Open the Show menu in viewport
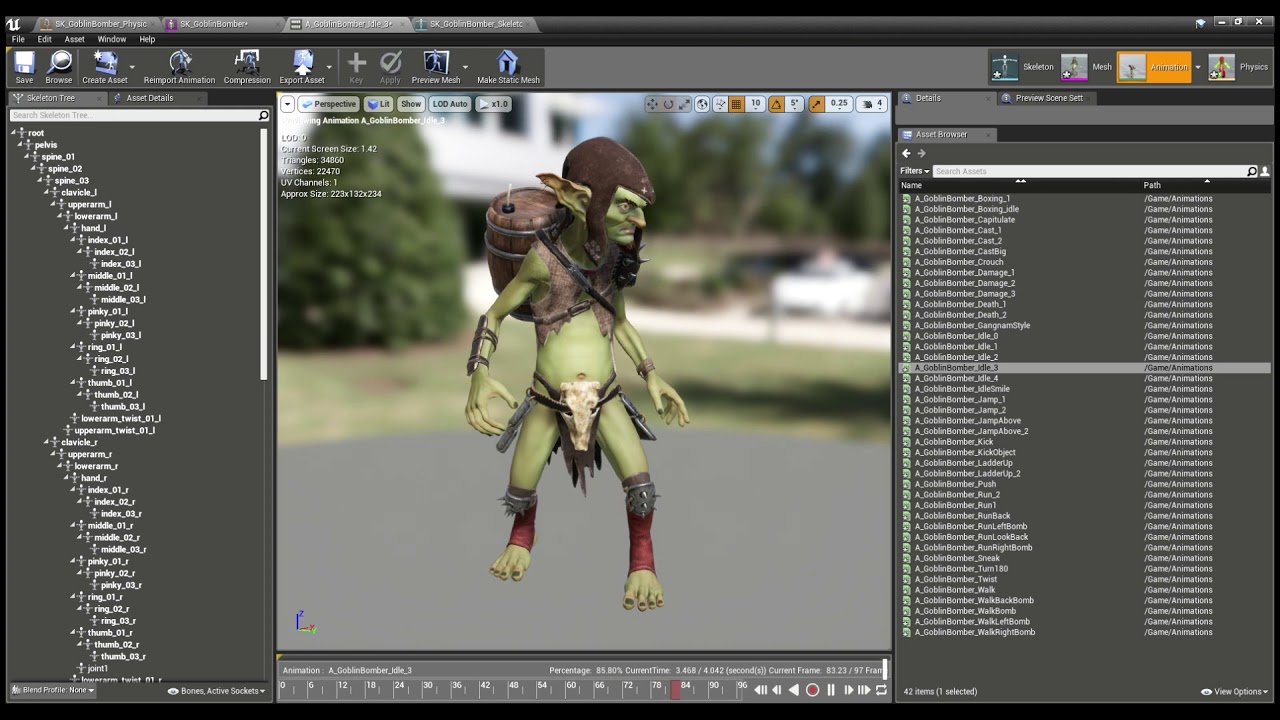The height and width of the screenshot is (720, 1280). [x=411, y=104]
